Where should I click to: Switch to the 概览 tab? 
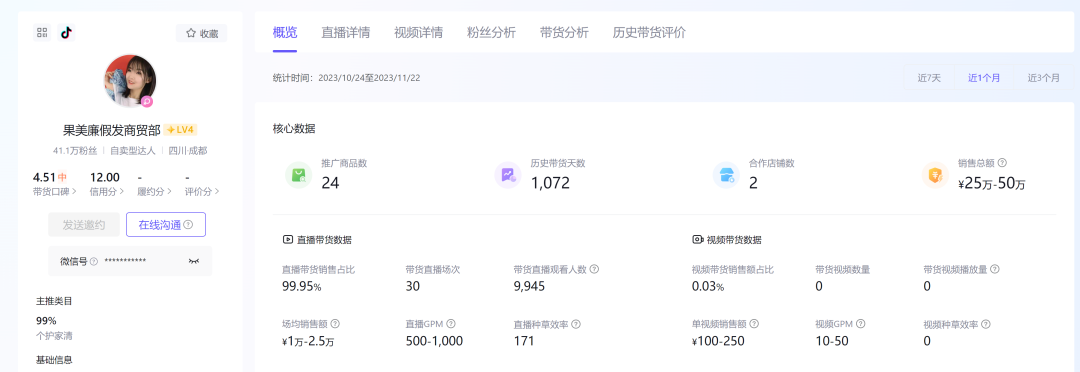point(285,32)
